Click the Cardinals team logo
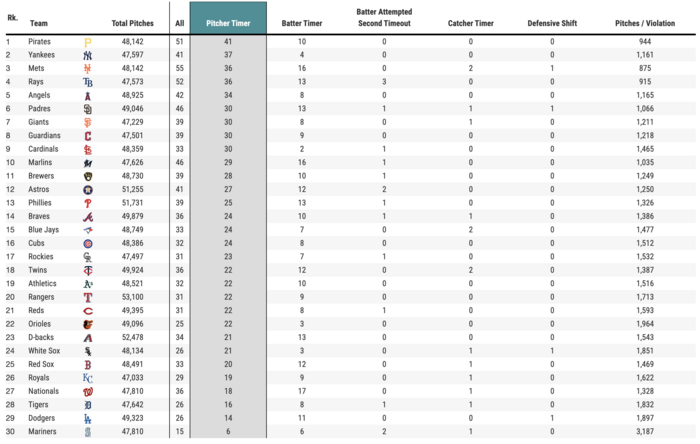Viewport: 700px width, 444px height. pyautogui.click(x=88, y=149)
